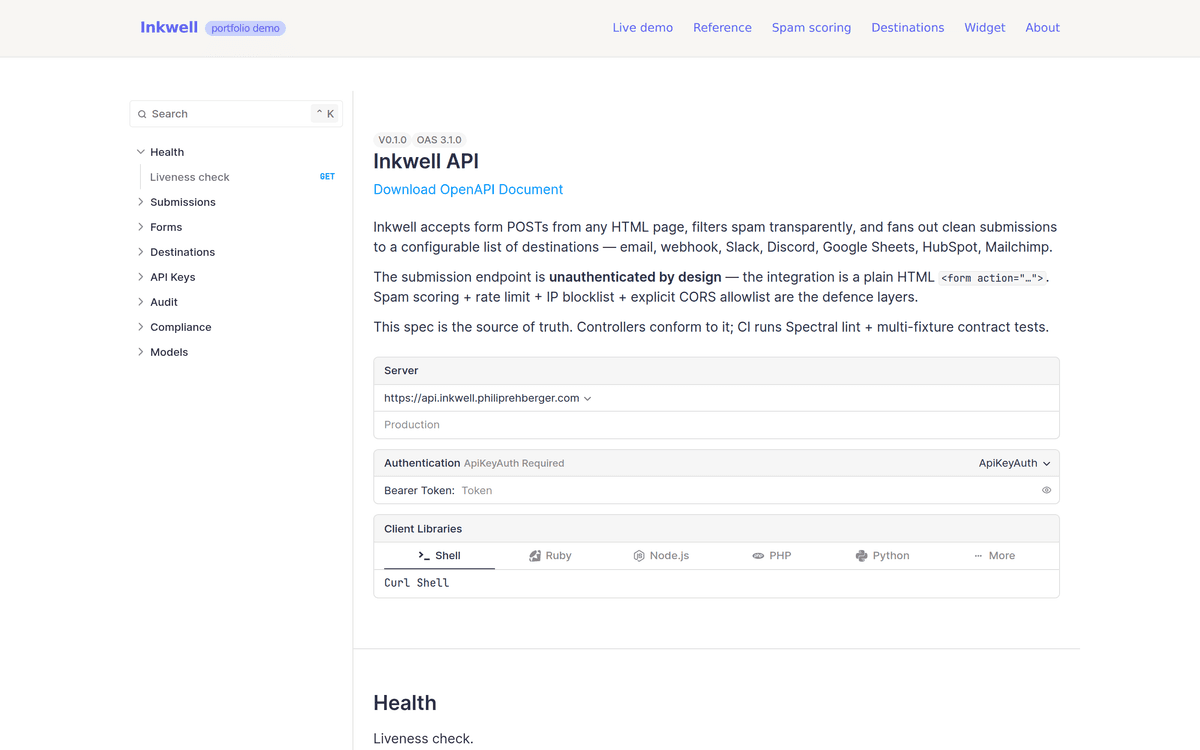The image size is (1200, 750).
Task: Select the PHP client library tab
Action: coord(772,556)
